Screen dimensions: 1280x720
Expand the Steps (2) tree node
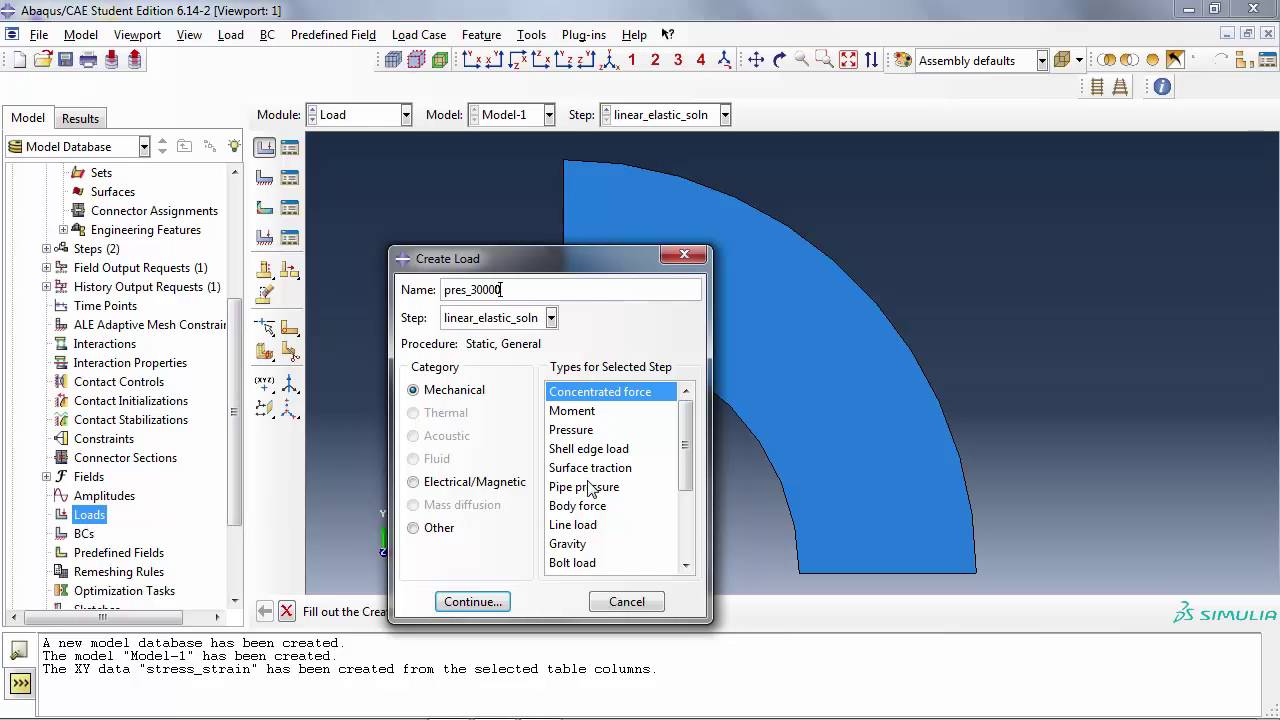point(46,249)
